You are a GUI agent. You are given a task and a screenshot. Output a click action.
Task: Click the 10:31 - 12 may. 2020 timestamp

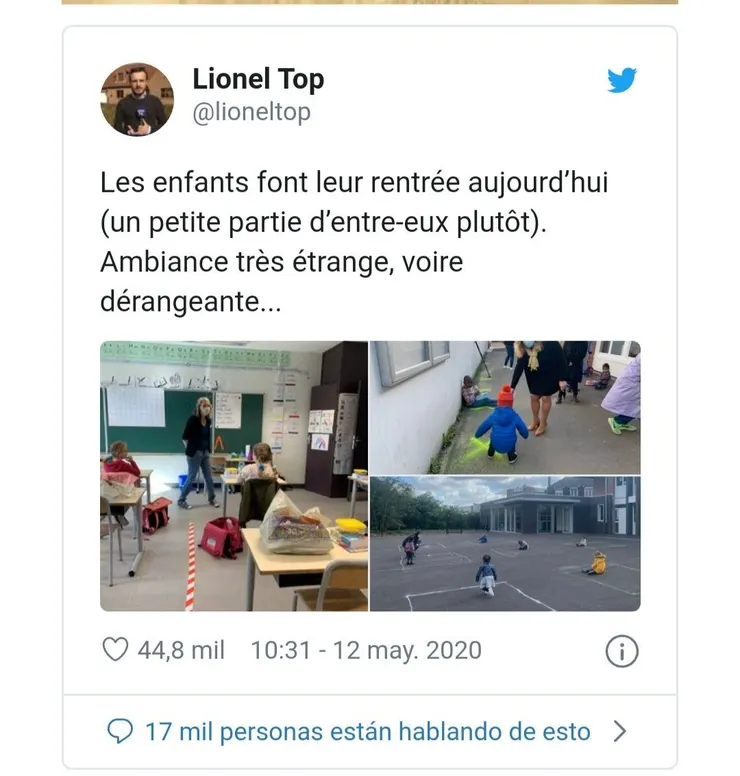pos(366,650)
